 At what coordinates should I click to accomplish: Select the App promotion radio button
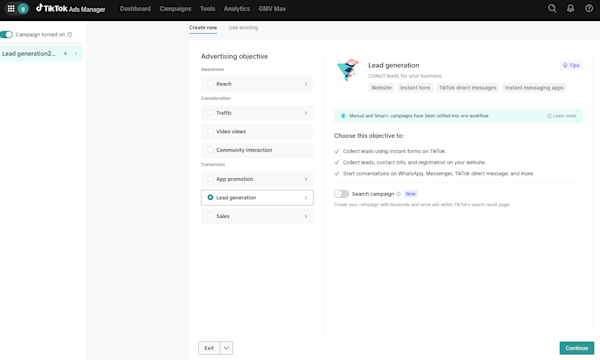[x=210, y=179]
